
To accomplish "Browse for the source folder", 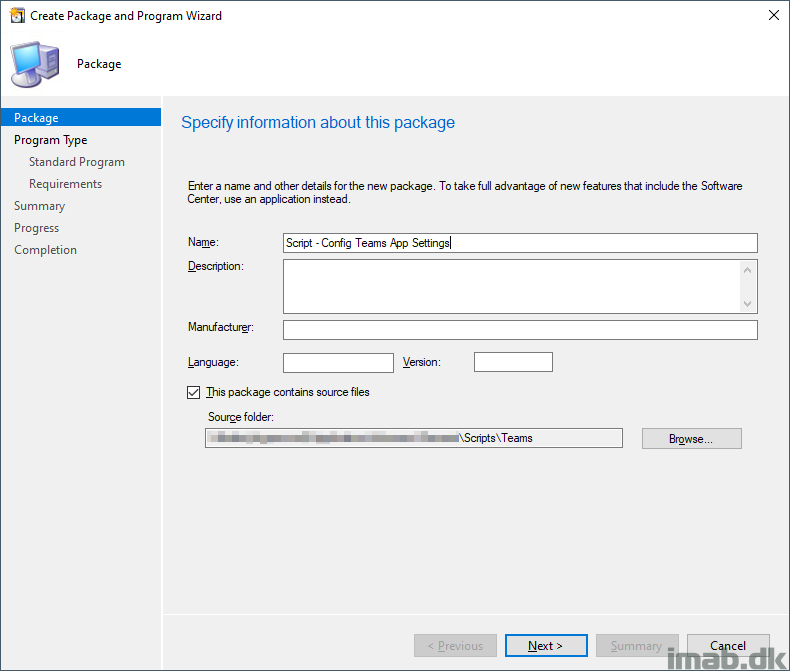I will [x=691, y=439].
